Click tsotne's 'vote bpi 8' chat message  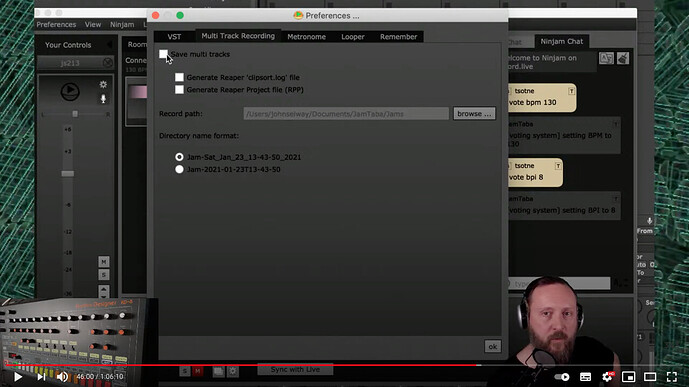click(535, 172)
